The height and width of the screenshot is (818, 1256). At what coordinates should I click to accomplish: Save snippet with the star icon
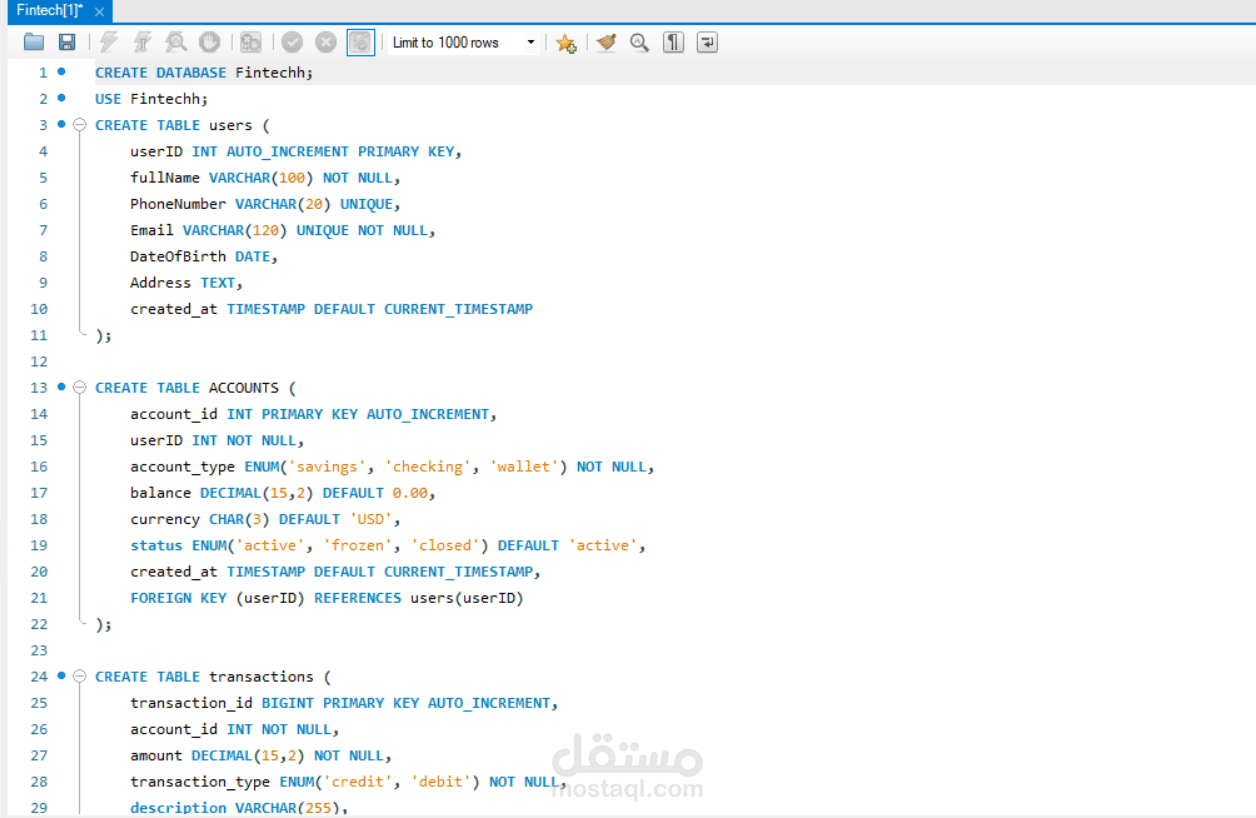(566, 42)
